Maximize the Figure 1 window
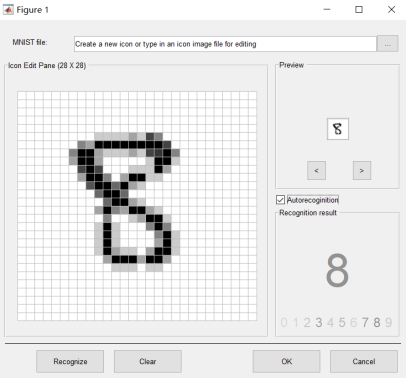407x378 pixels. (359, 9)
